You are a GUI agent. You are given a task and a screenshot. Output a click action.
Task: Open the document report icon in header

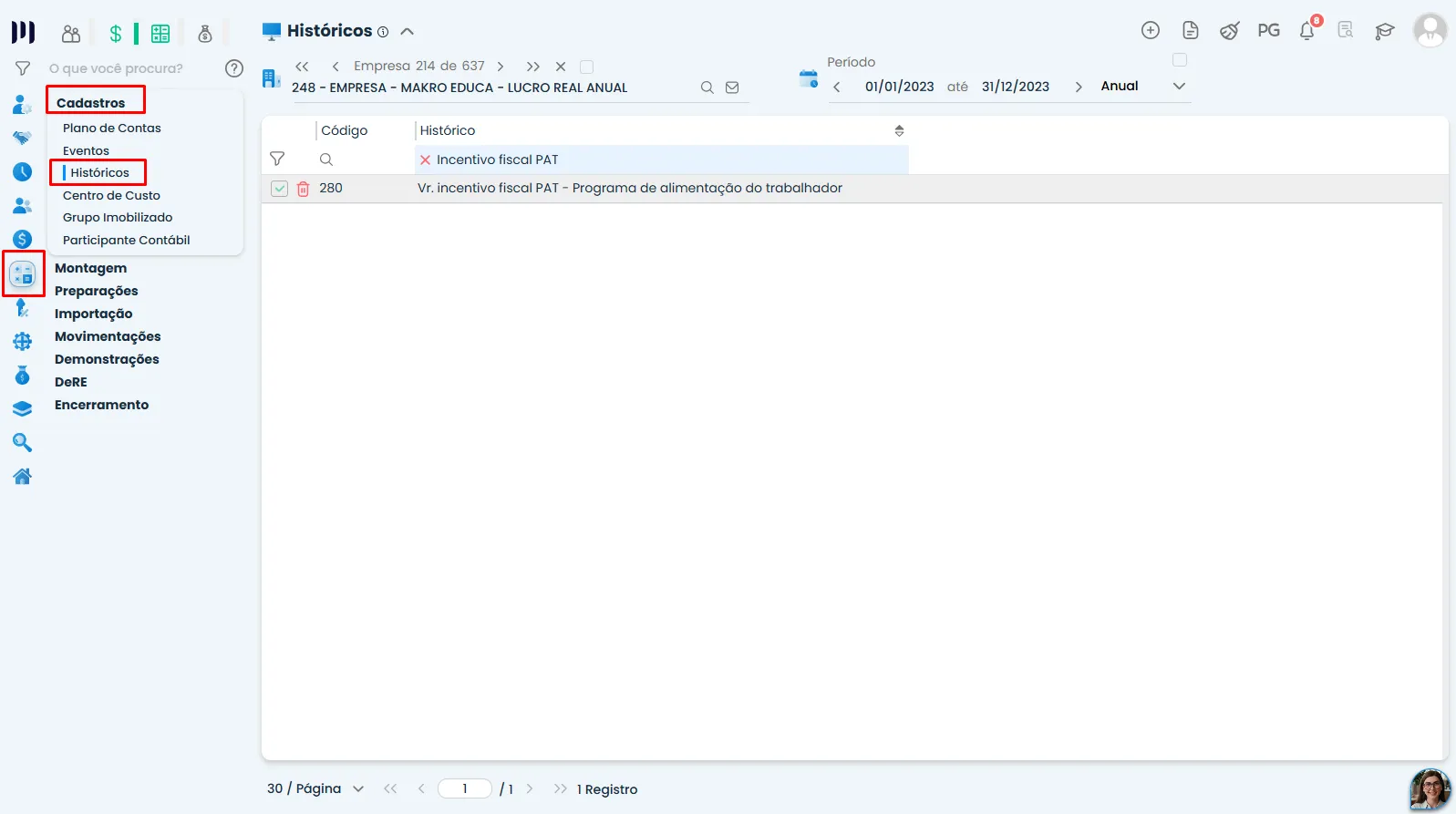pos(1190,30)
